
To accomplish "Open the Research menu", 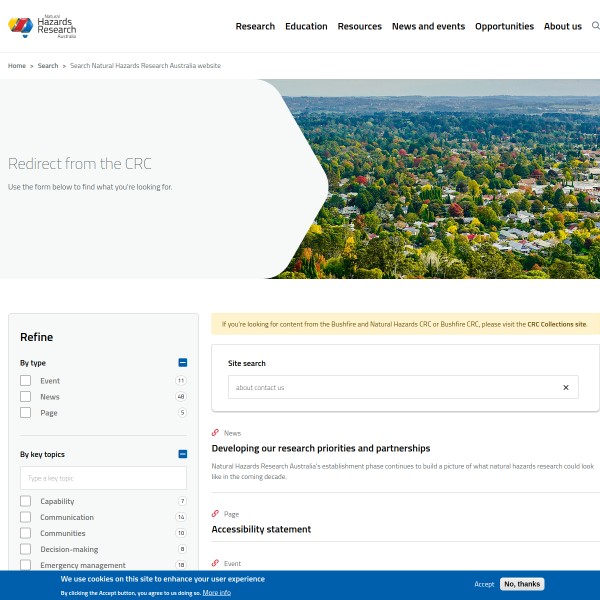I will (255, 26).
